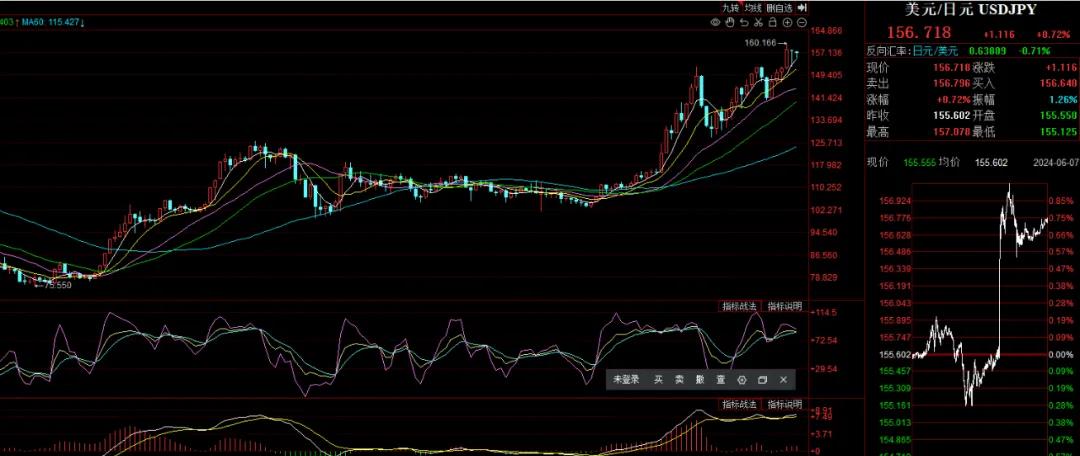This screenshot has width=1080, height=456.
Task: Zoom in with the plus icon
Action: [x=787, y=22]
